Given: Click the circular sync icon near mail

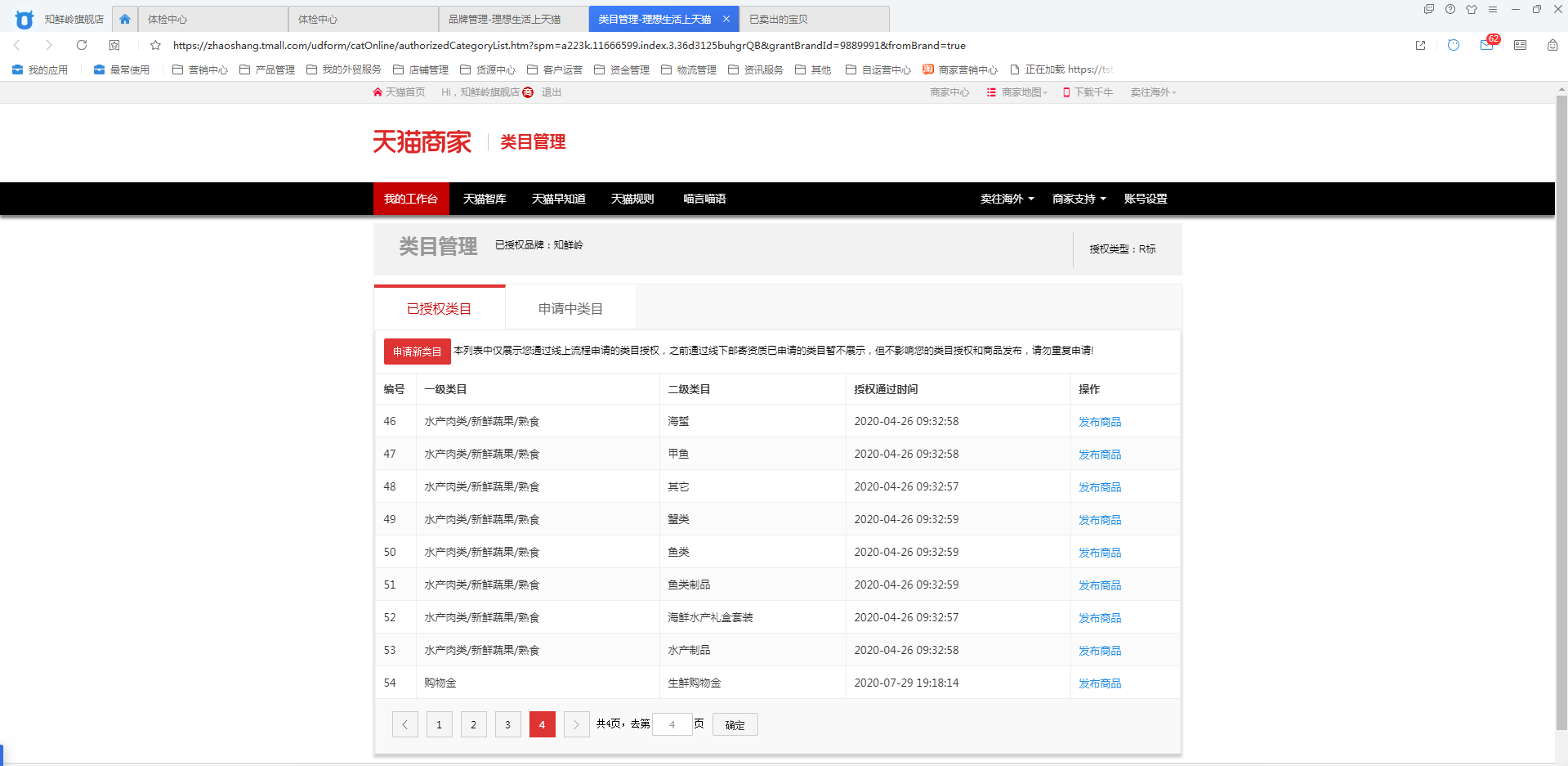Looking at the screenshot, I should (1454, 45).
